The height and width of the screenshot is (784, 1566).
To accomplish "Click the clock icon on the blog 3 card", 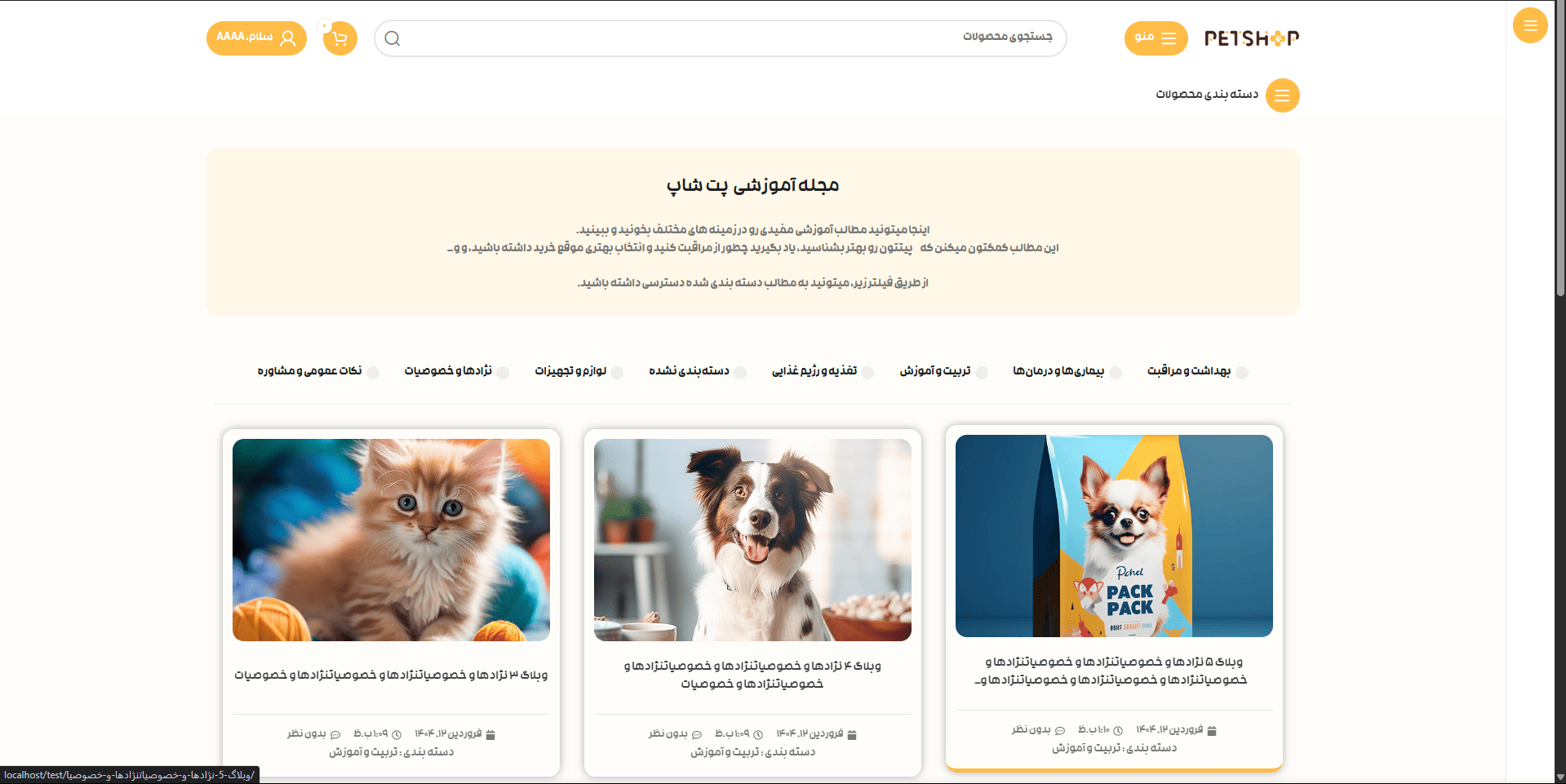I will pos(397,735).
